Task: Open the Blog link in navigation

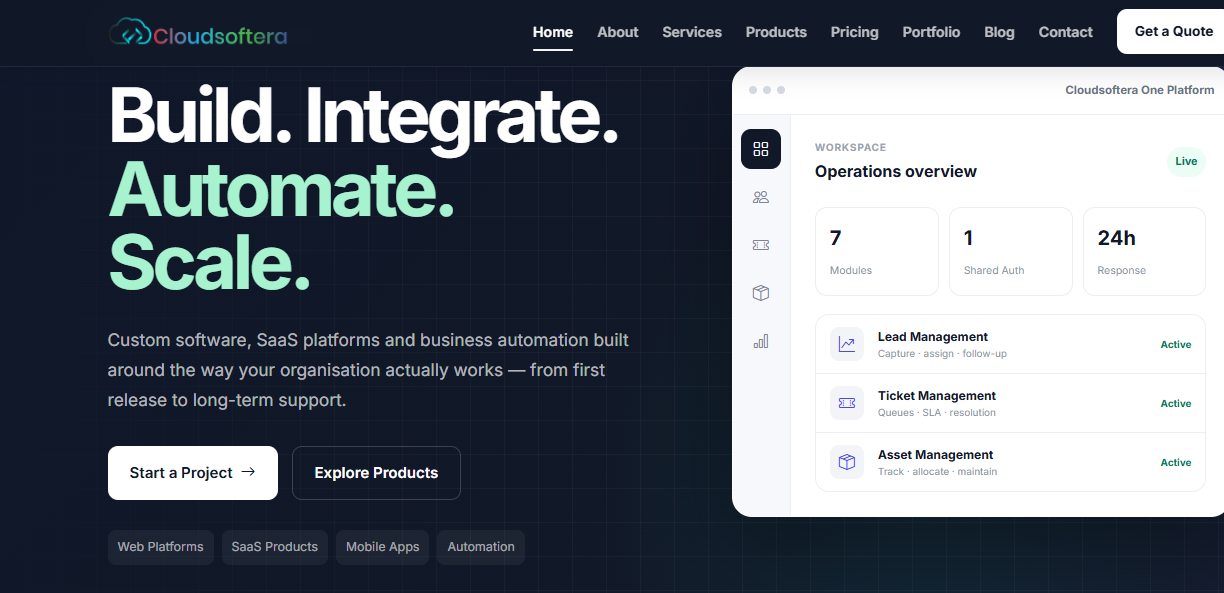Action: click(x=999, y=32)
